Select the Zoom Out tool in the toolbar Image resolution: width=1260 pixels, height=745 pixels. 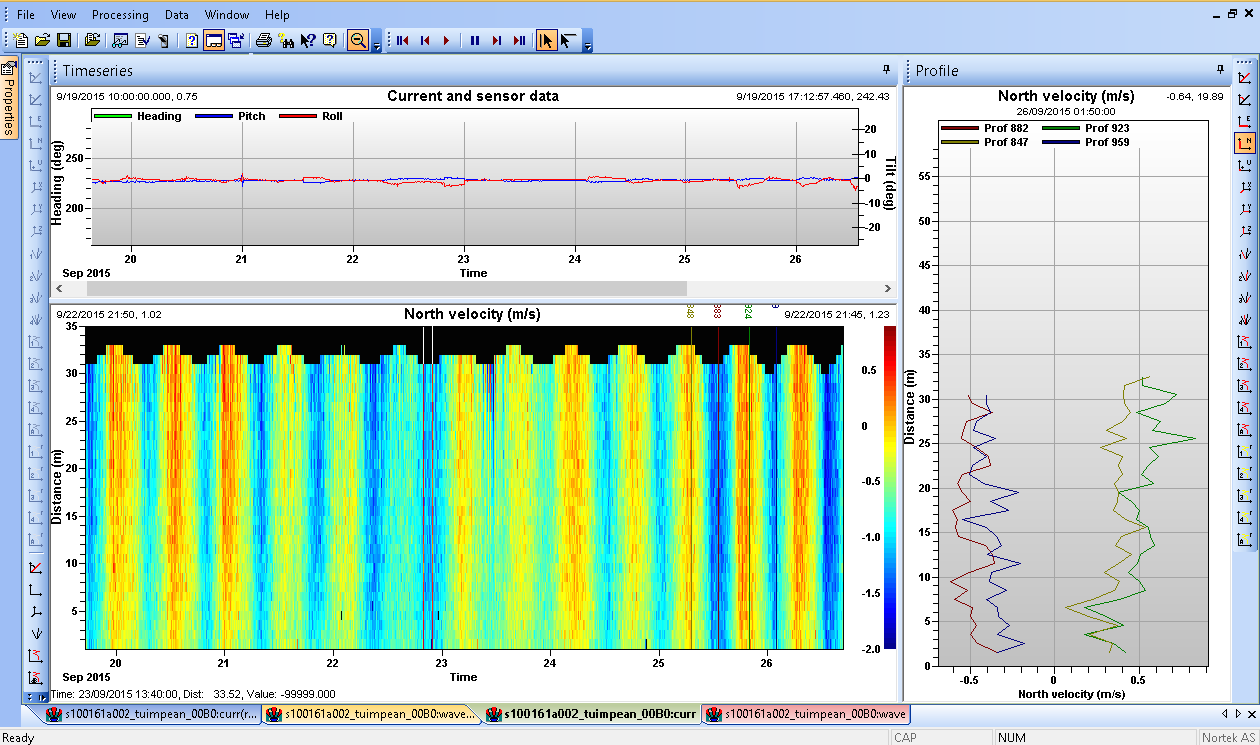(x=358, y=40)
